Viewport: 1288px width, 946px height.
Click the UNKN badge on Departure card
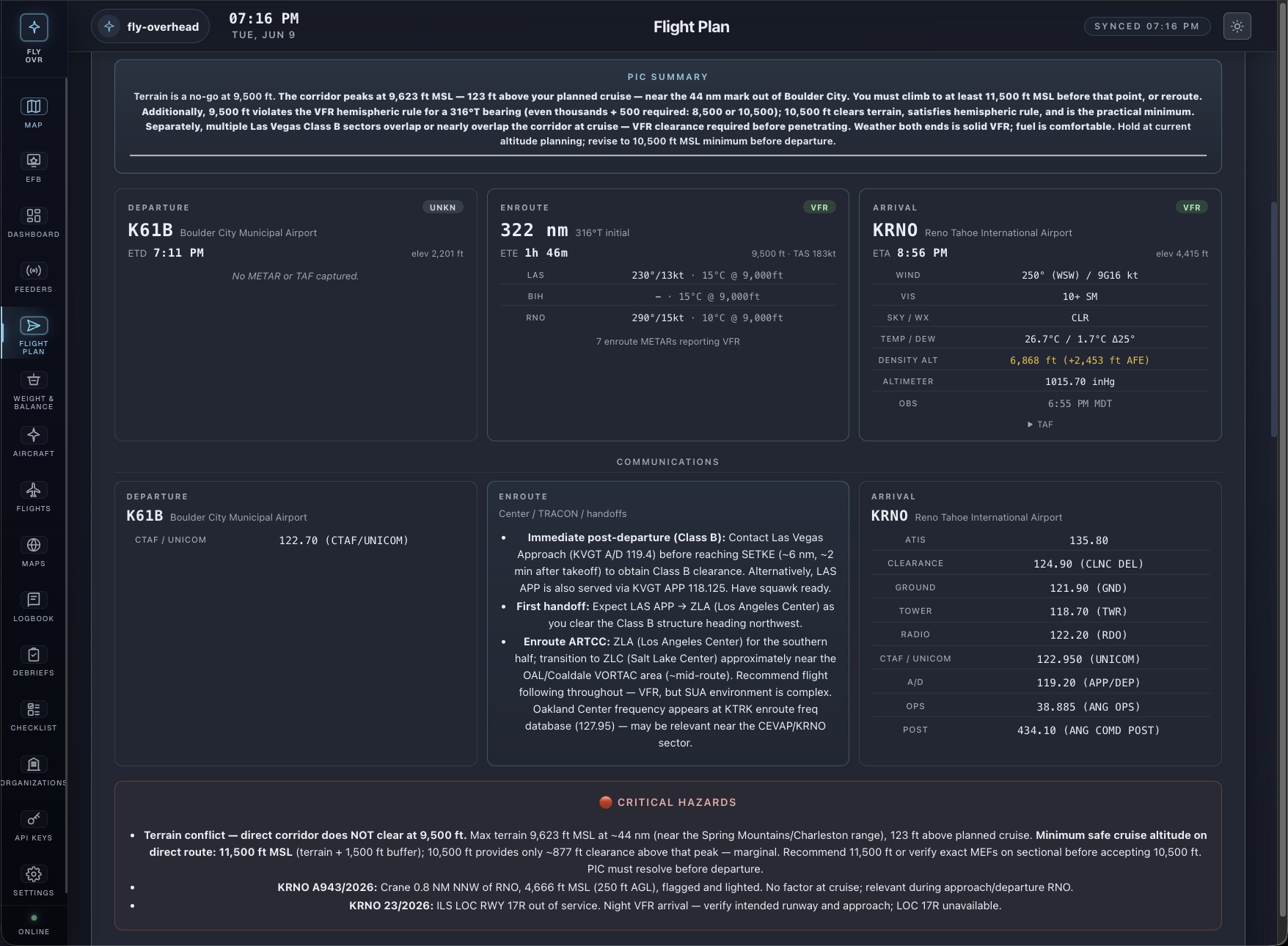coord(442,208)
